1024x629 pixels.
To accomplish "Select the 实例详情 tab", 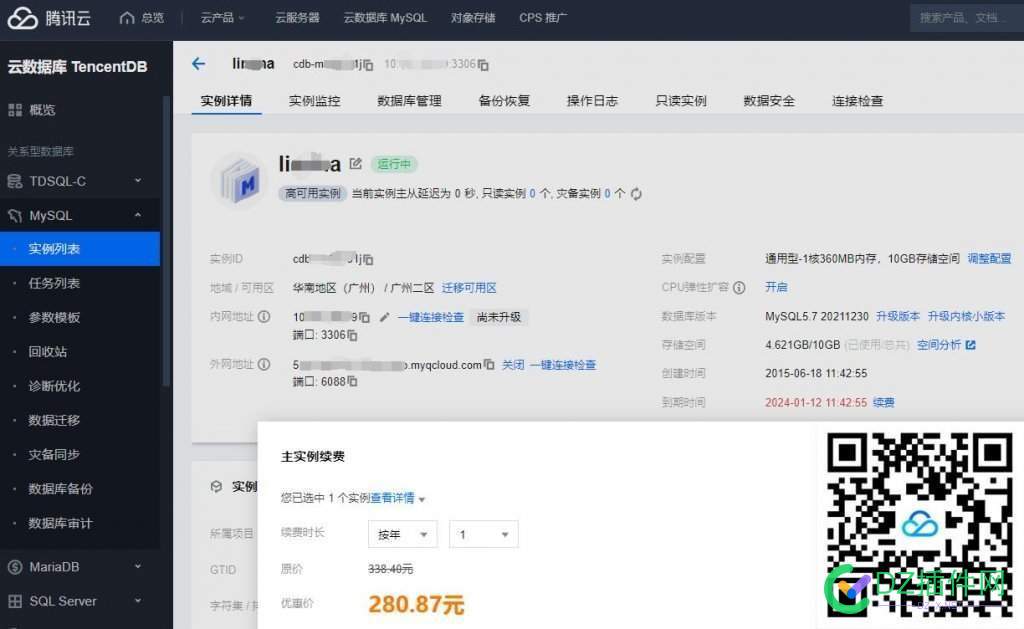I will 226,101.
